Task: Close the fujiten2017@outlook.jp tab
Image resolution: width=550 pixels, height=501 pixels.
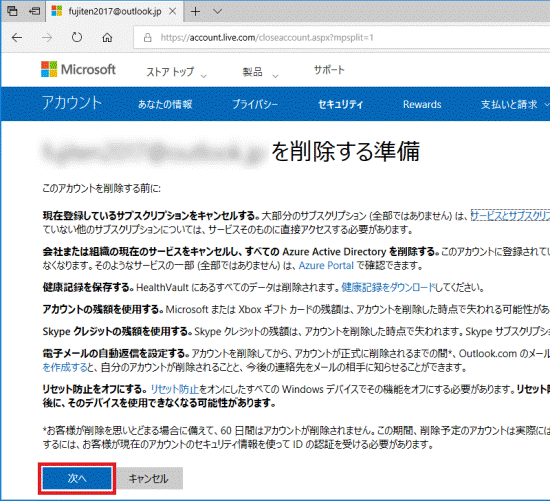Action: pyautogui.click(x=173, y=11)
